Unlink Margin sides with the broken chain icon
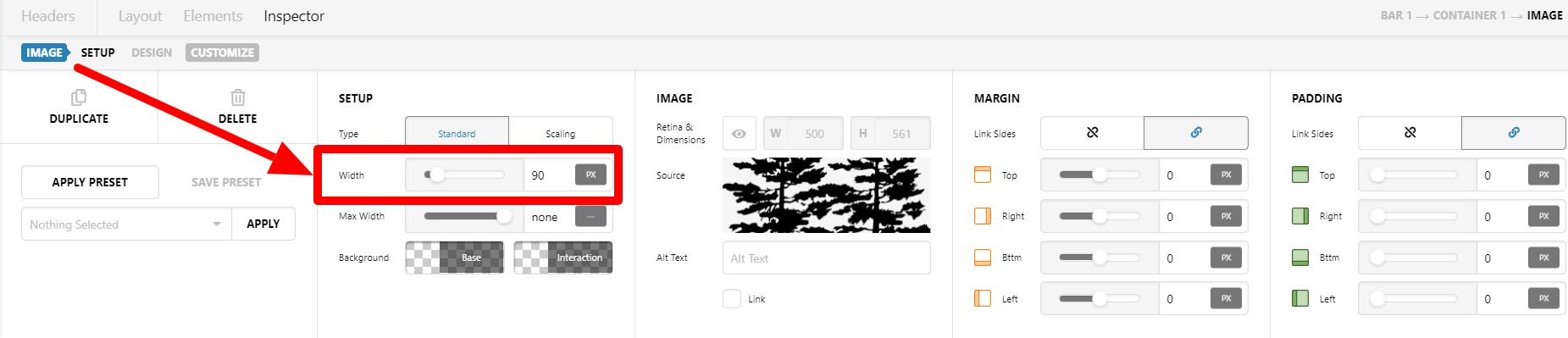Image resolution: width=1568 pixels, height=338 pixels. click(x=1092, y=133)
